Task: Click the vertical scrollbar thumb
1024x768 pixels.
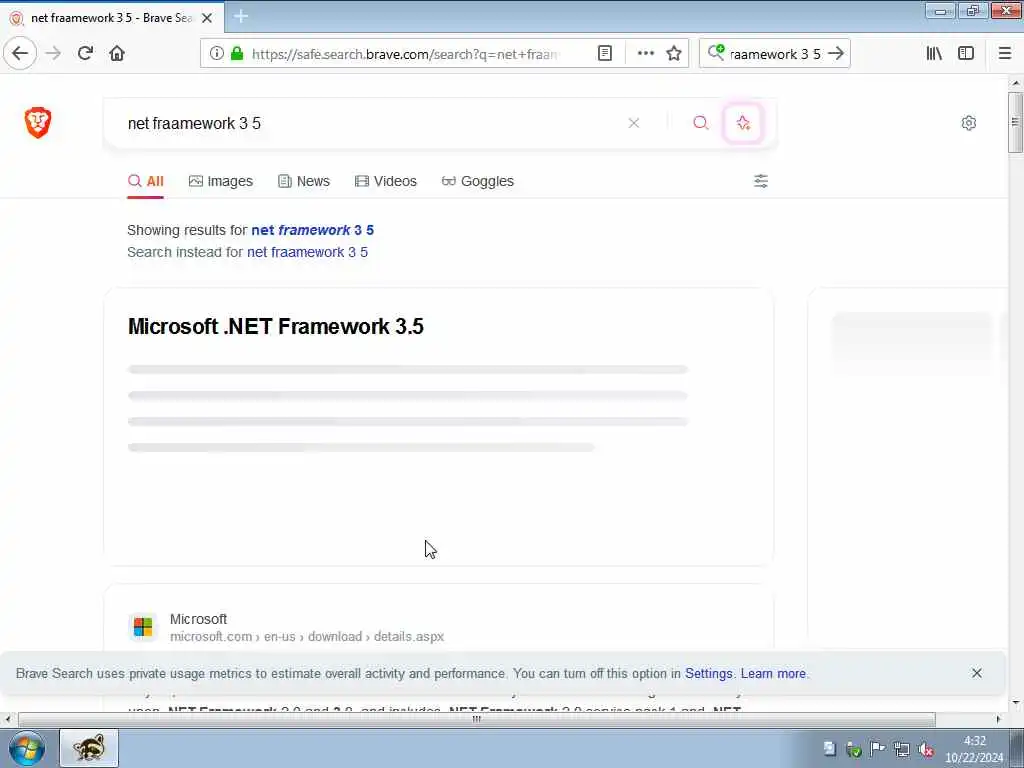Action: click(1015, 122)
